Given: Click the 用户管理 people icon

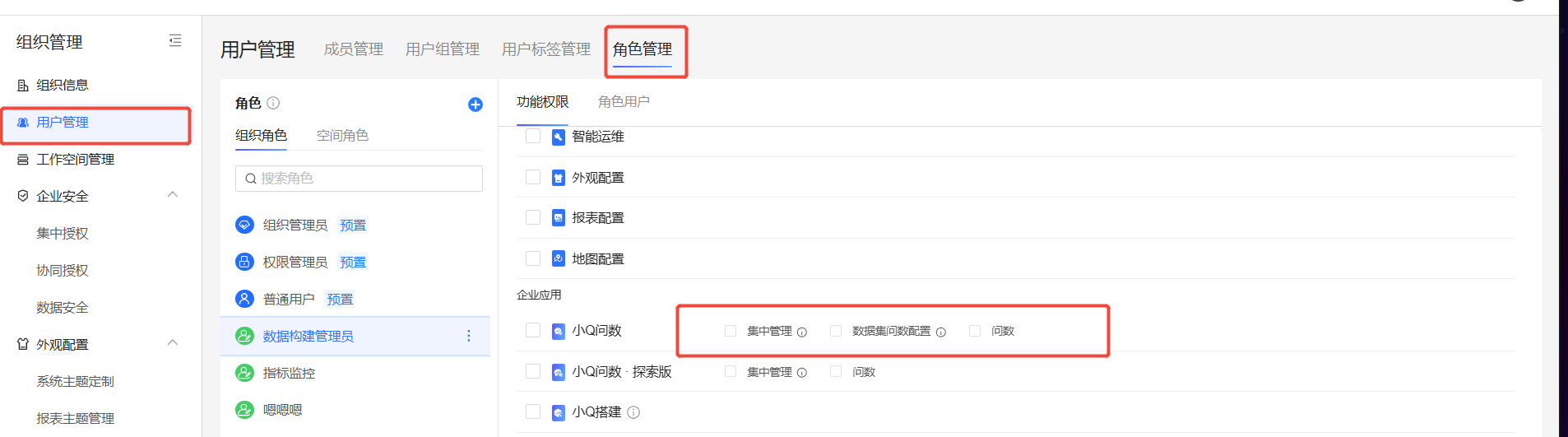Looking at the screenshot, I should coord(23,123).
